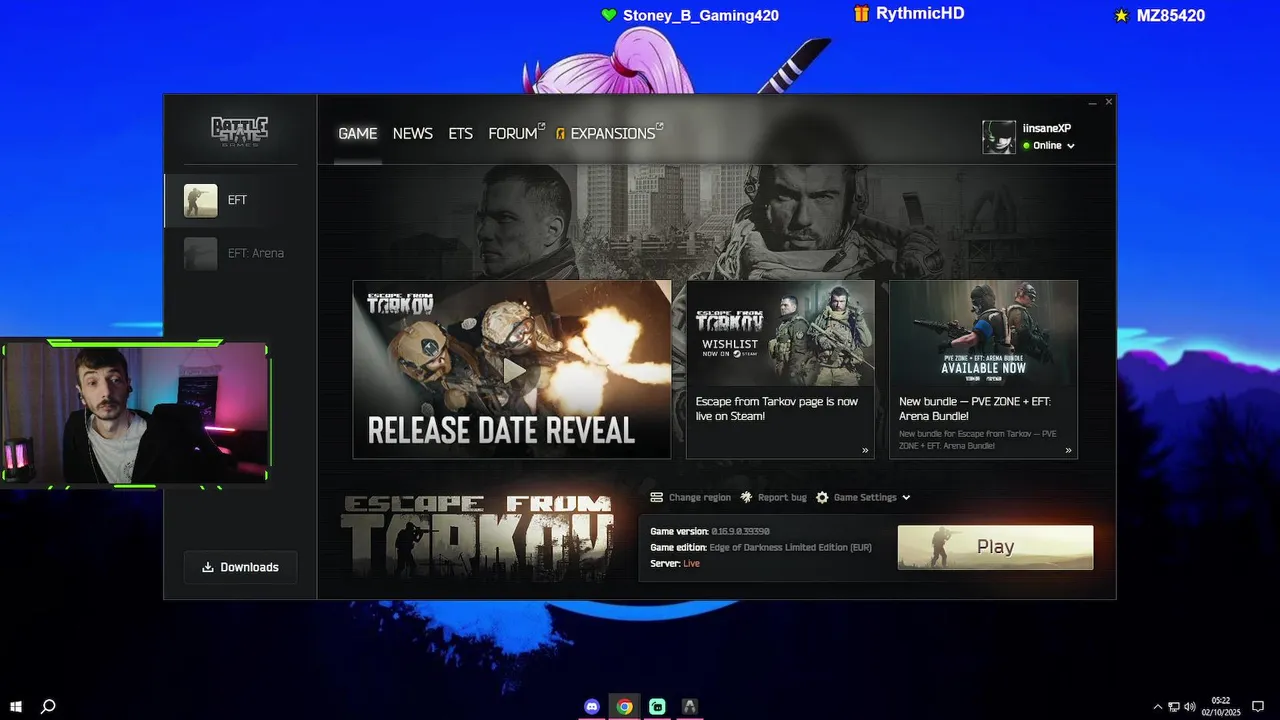1280x720 pixels.
Task: Click the Change region server icon
Action: coord(656,497)
